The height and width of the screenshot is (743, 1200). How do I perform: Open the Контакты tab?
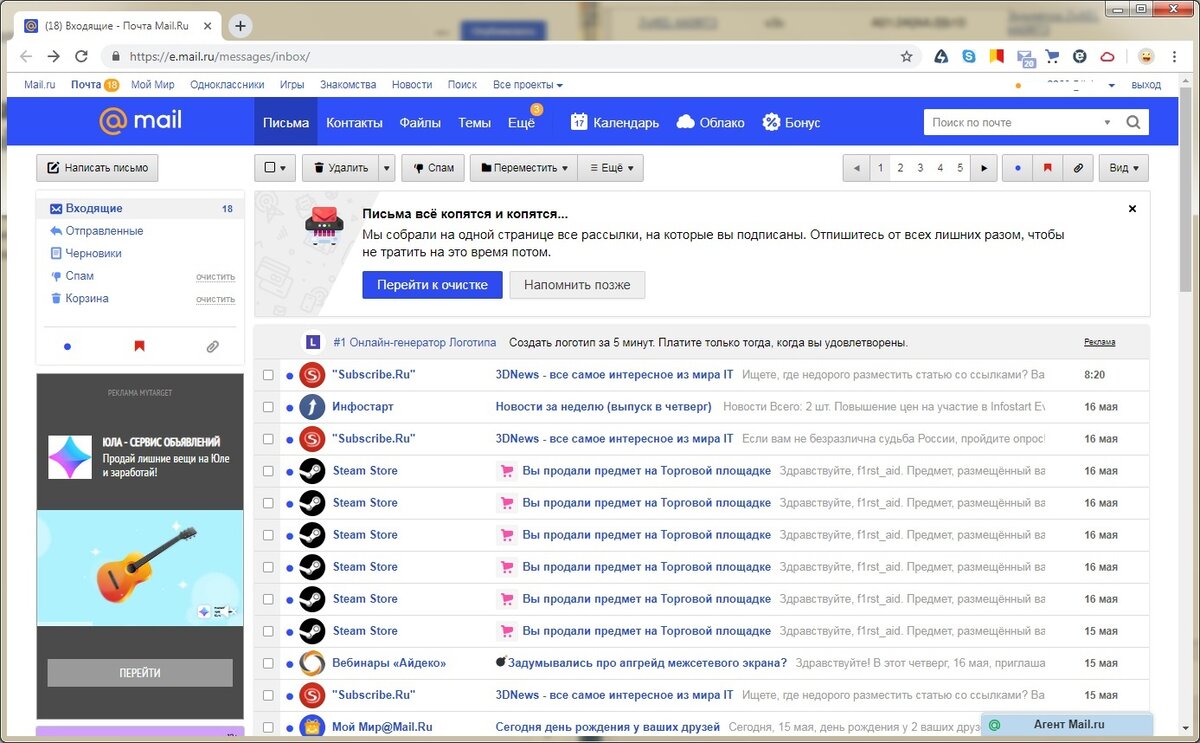coord(354,122)
